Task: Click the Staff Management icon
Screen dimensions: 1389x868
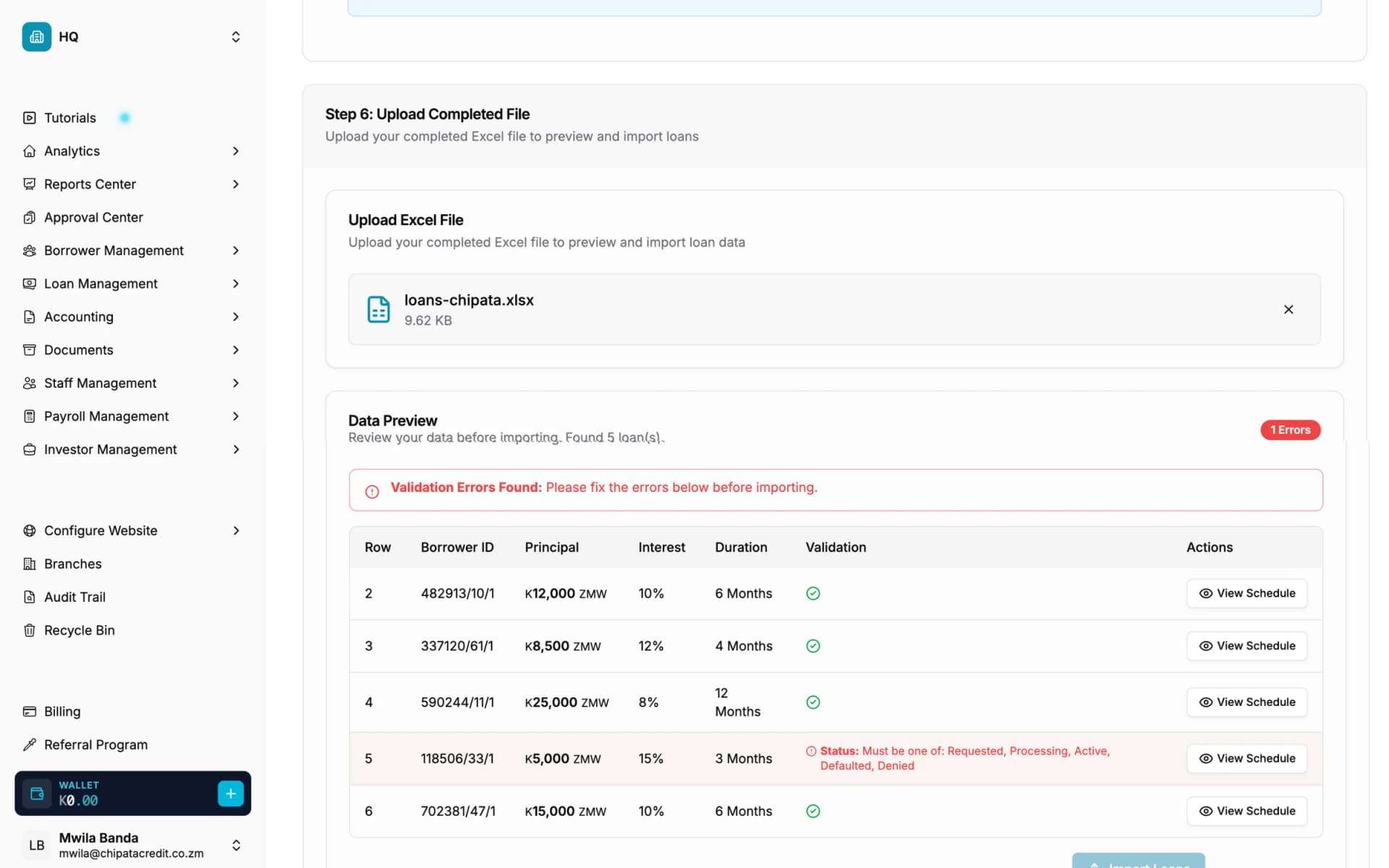Action: pos(29,383)
